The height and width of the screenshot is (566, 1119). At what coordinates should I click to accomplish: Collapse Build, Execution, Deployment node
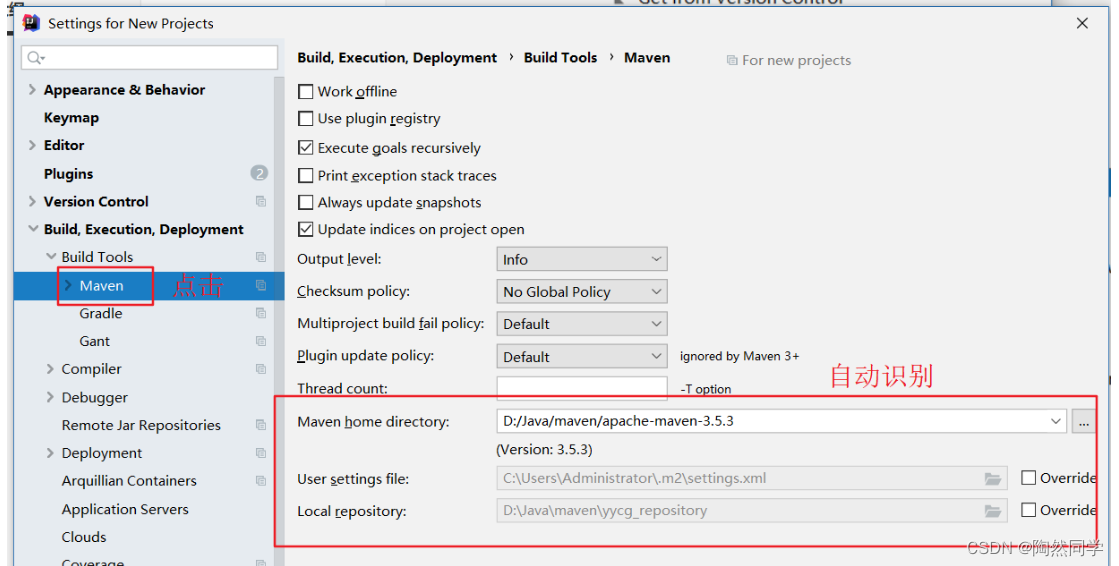[x=33, y=229]
